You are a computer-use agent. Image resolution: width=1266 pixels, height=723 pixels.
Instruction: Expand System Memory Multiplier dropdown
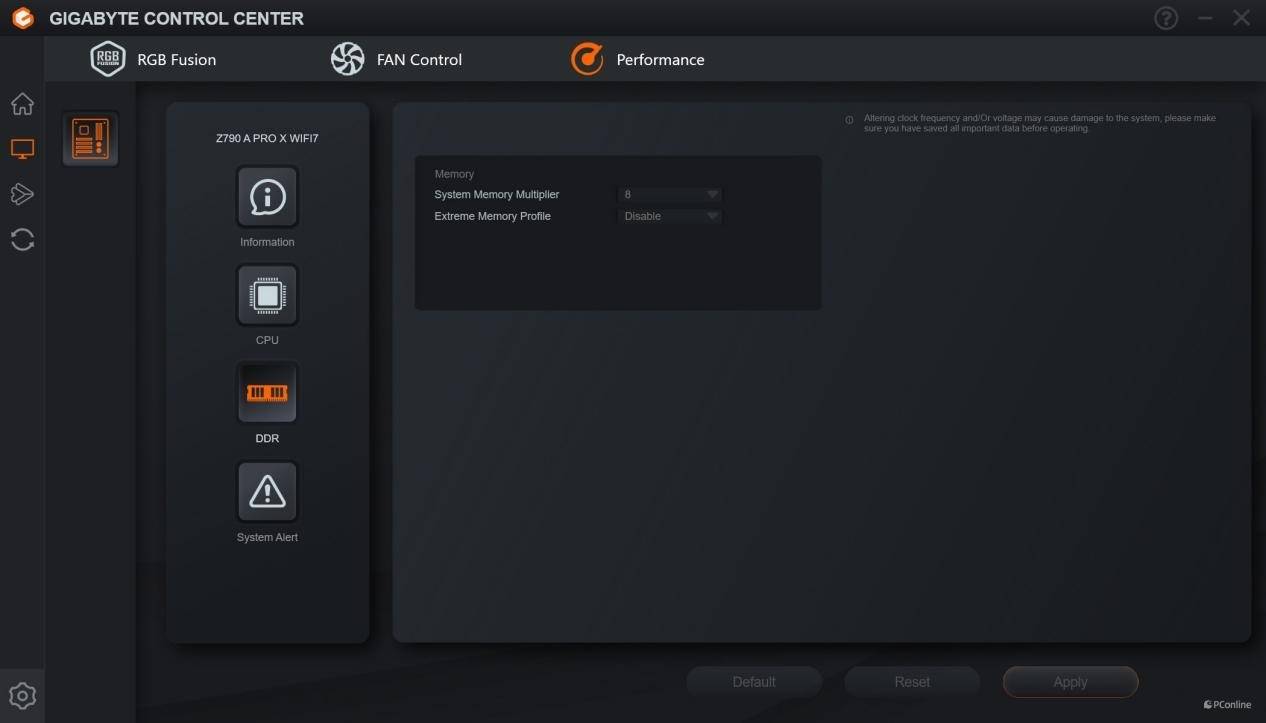tap(670, 195)
